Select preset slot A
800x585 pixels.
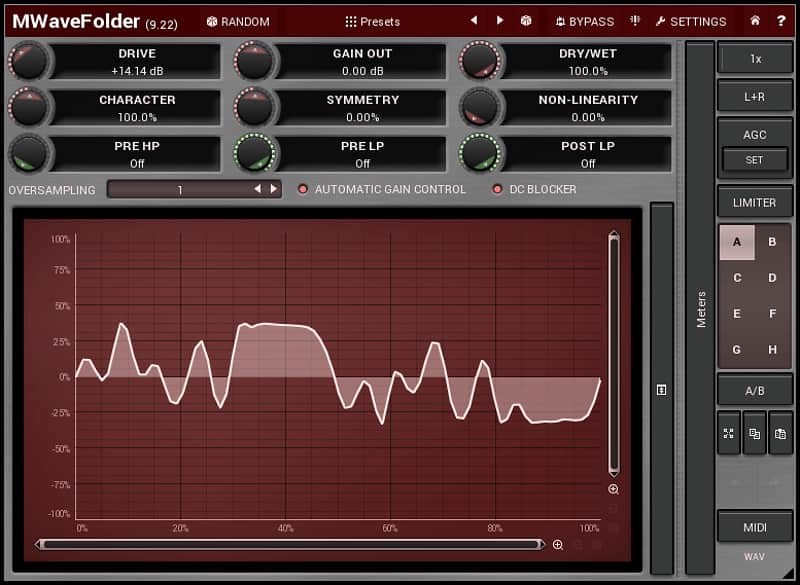coord(737,242)
